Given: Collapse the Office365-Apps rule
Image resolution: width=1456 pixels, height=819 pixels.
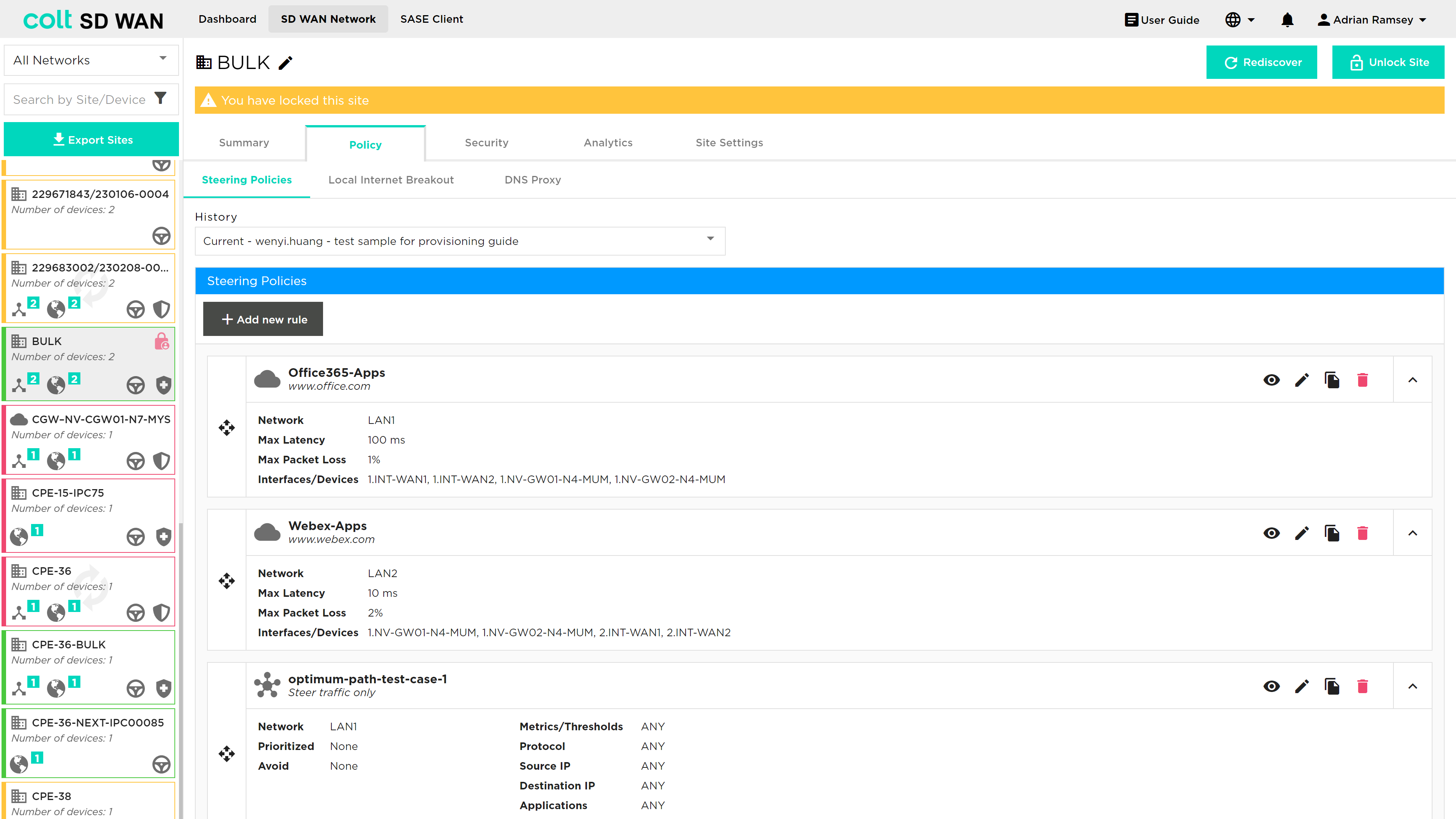Looking at the screenshot, I should [1412, 380].
